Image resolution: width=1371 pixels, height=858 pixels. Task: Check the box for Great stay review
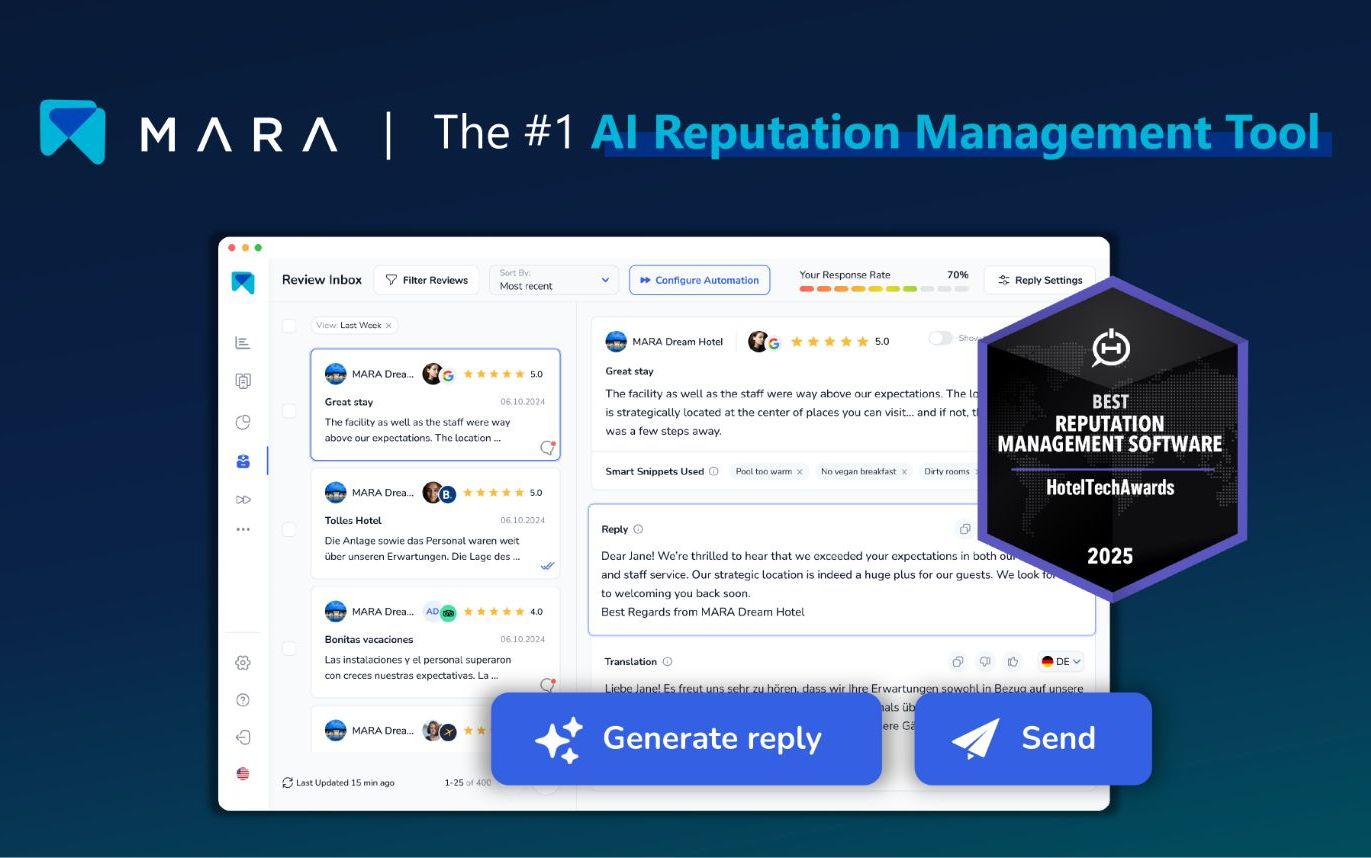point(289,411)
